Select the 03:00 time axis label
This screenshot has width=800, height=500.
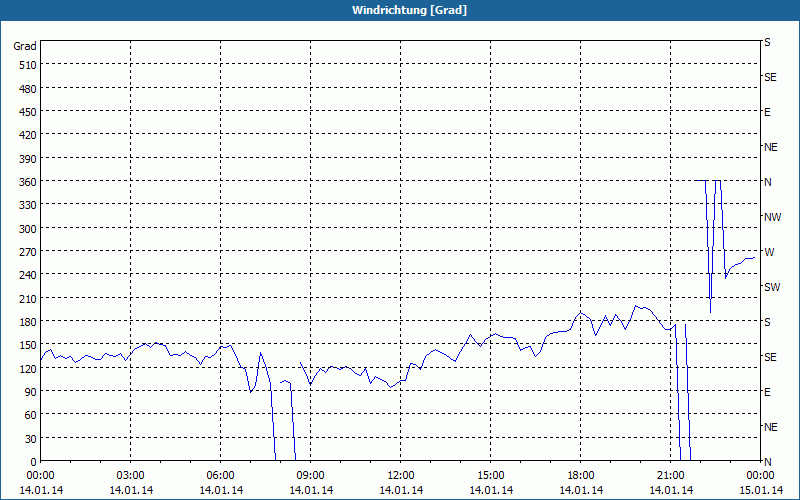point(131,475)
